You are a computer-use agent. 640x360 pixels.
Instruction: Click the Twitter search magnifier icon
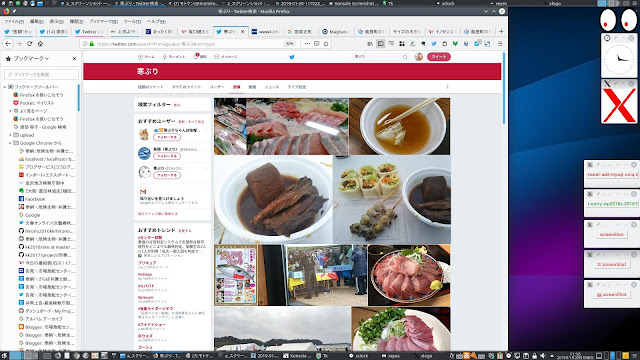[x=405, y=57]
